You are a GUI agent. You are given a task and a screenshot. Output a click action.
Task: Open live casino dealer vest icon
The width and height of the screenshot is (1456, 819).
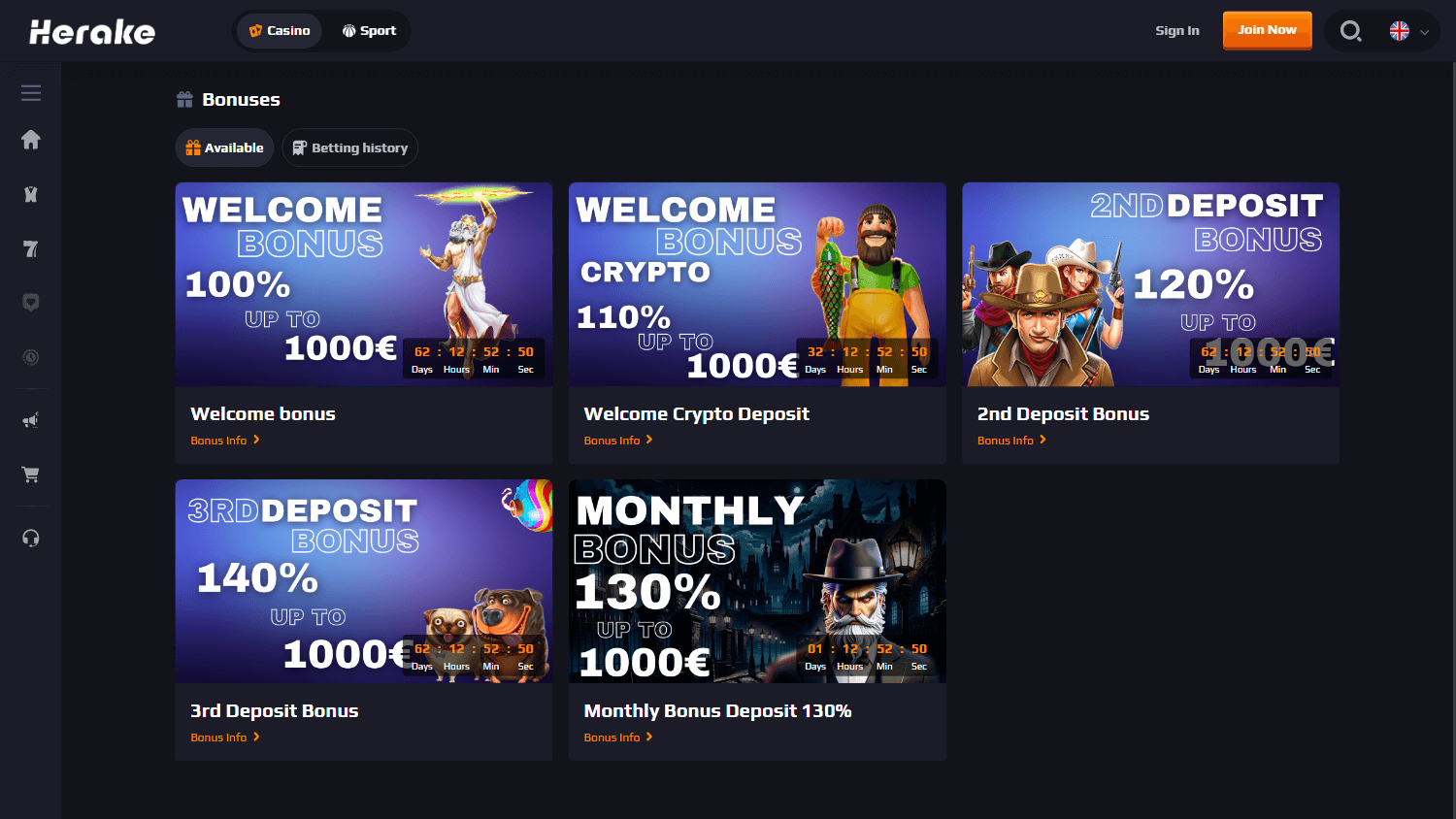[x=31, y=194]
